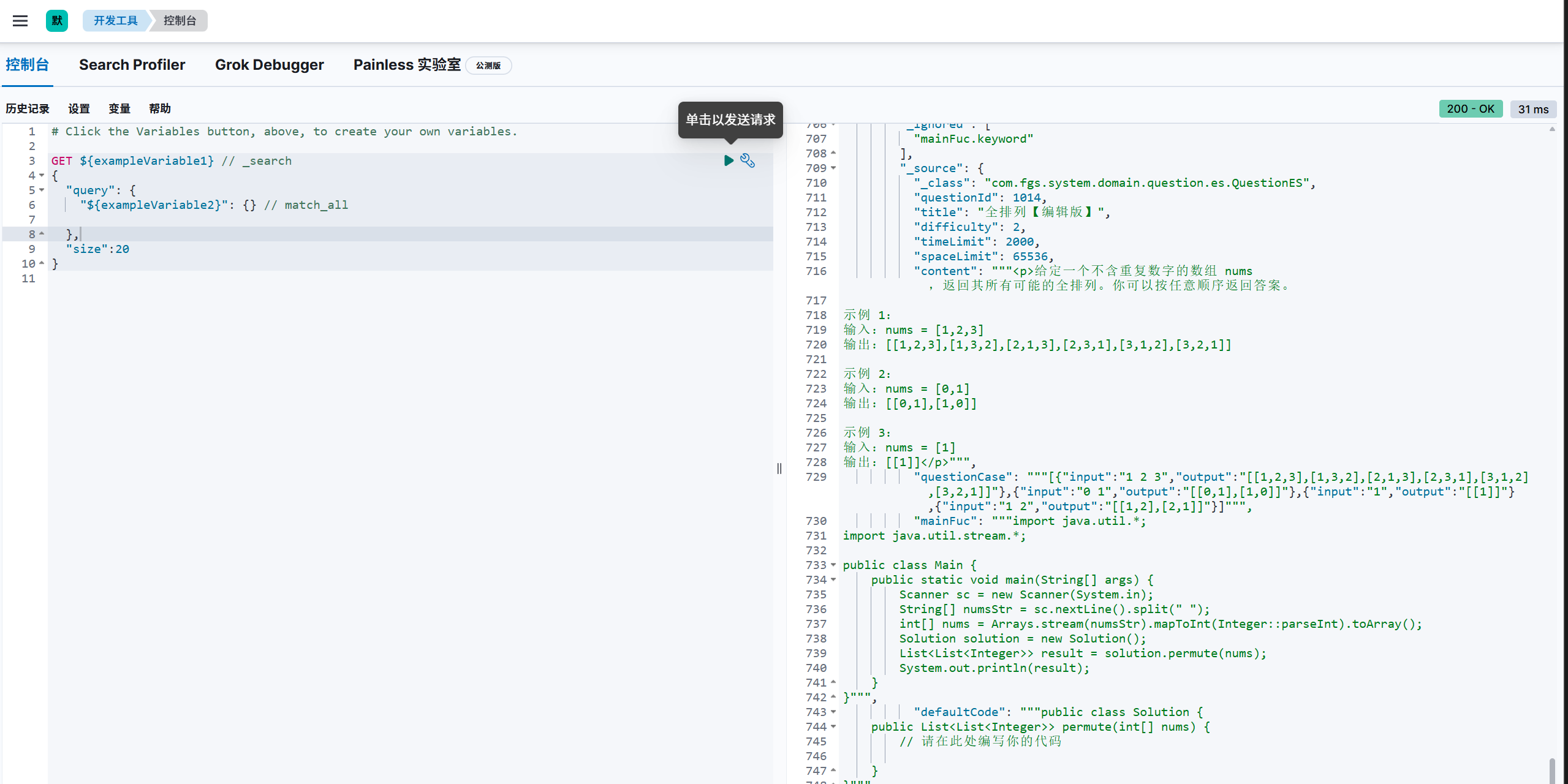Image resolution: width=1568 pixels, height=784 pixels.
Task: Collapse defaultCode fold at line 743
Action: point(833,712)
